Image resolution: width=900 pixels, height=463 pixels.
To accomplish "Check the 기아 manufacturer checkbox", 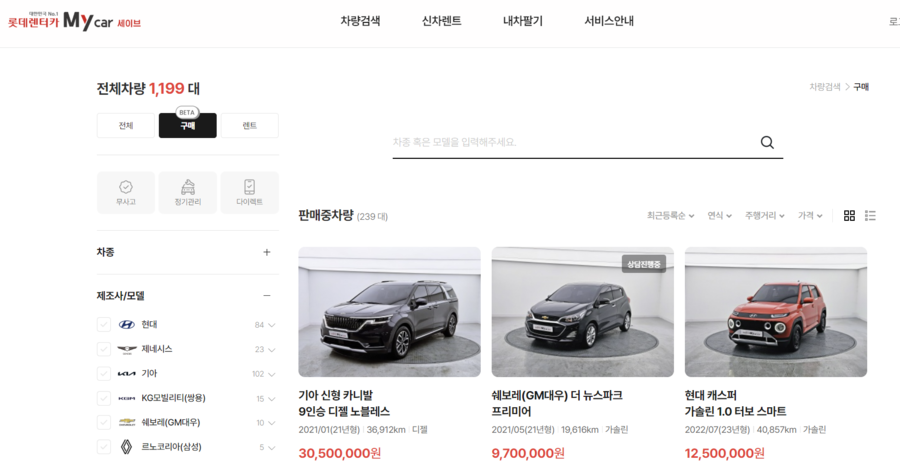I will [x=104, y=374].
